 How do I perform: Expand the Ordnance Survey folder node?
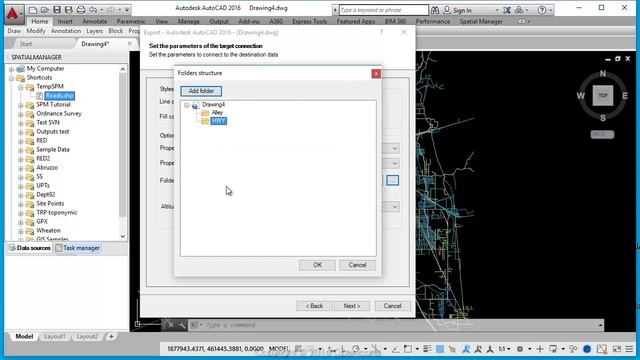point(20,114)
